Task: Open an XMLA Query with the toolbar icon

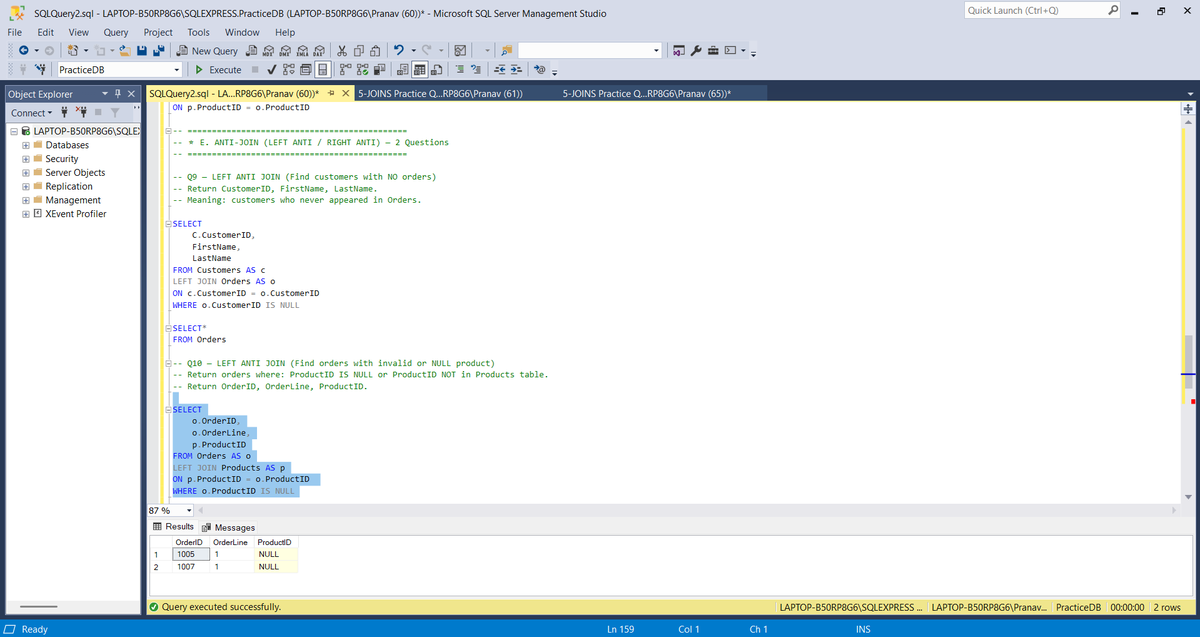Action: (x=302, y=51)
